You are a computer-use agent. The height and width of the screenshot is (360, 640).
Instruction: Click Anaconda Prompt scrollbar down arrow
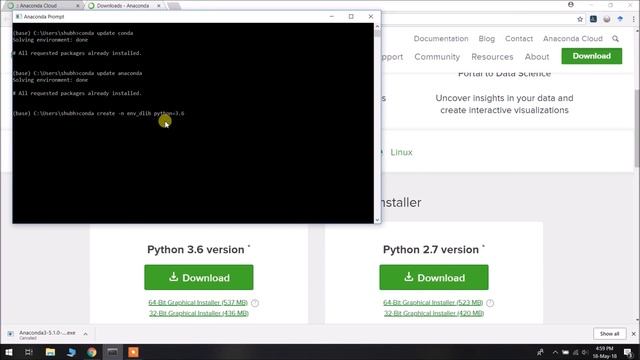click(378, 220)
